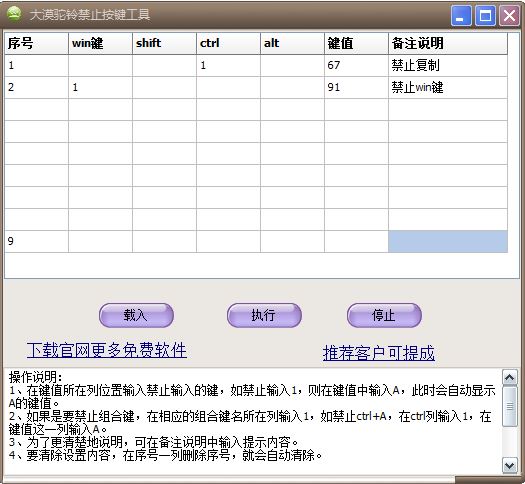
Task: Click scroll down arrow in instructions box
Action: point(510,466)
